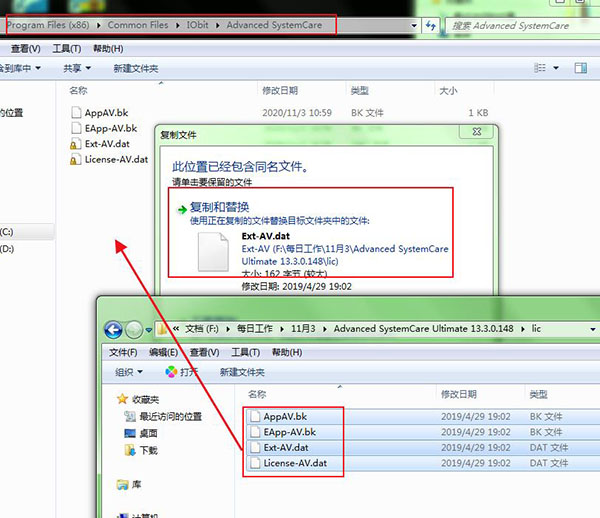Click 每日工作 breadcrumb in lic window
Screen dimensions: 600x518
pos(254,329)
